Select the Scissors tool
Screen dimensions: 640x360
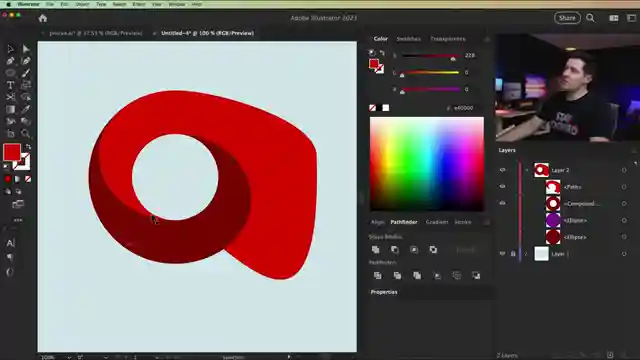(x=10, y=97)
